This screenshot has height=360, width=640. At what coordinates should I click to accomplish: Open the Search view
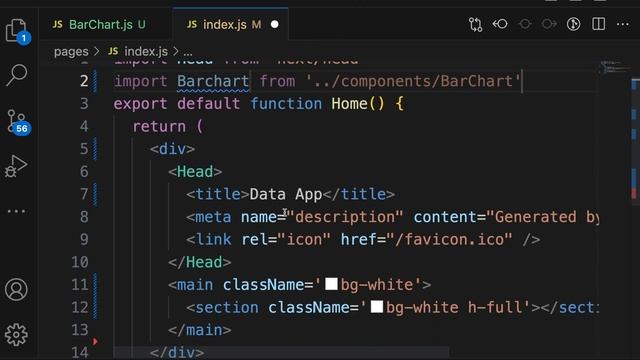pyautogui.click(x=17, y=76)
